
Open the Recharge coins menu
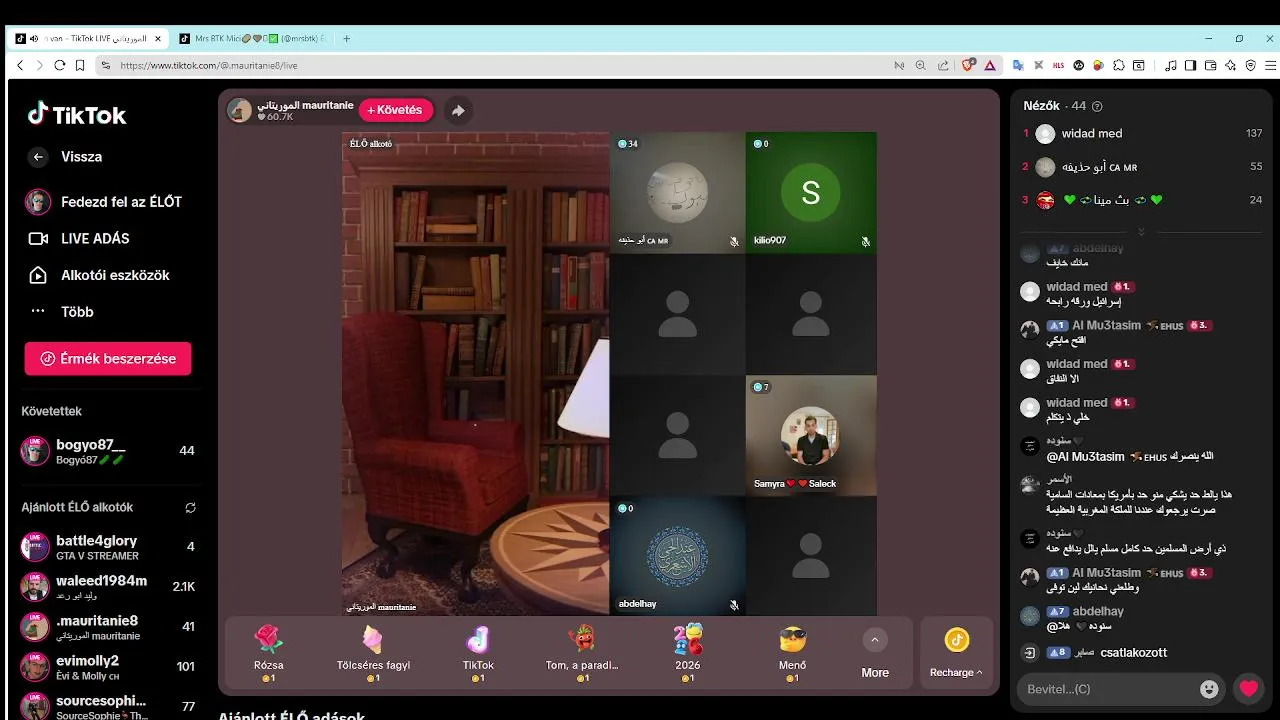tap(956, 653)
